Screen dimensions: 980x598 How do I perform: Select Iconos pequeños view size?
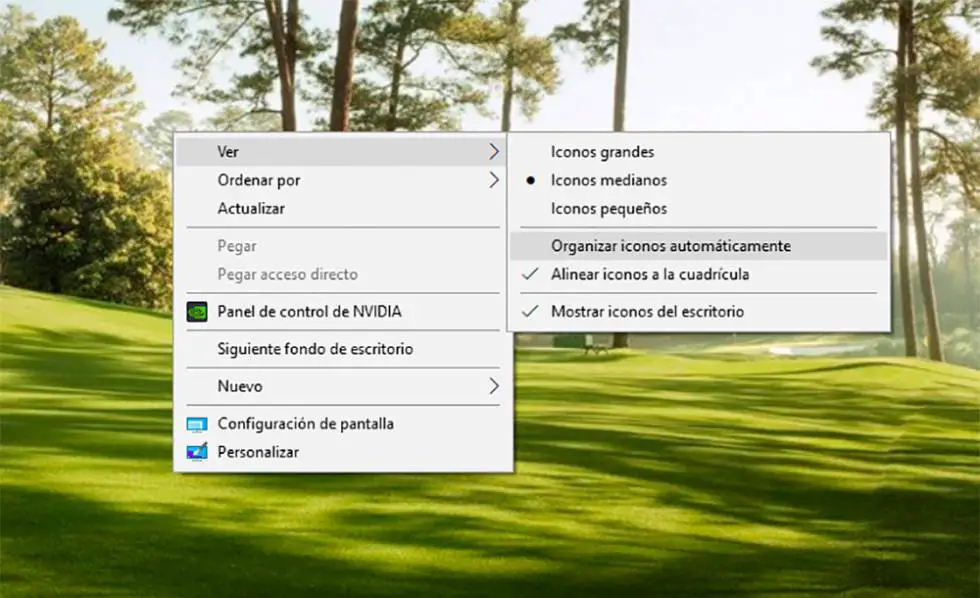click(x=699, y=209)
